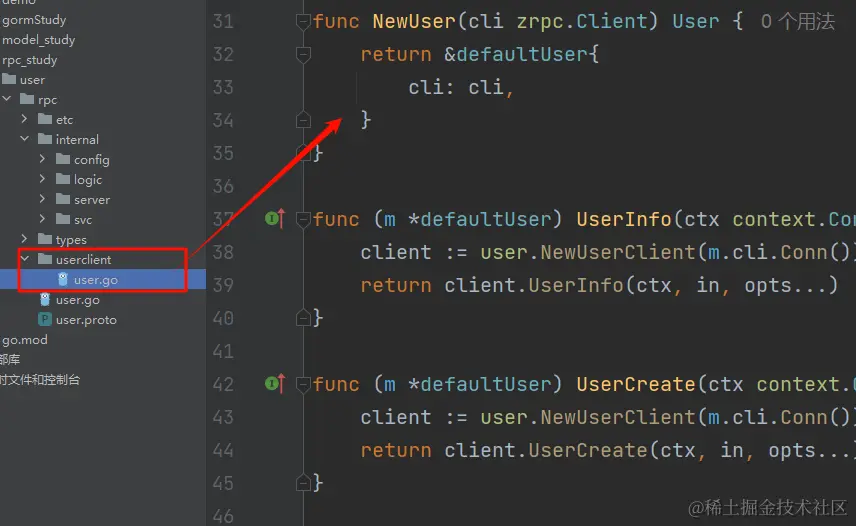The height and width of the screenshot is (526, 856).
Task: Click the userclient folder icon
Action: coord(45,259)
